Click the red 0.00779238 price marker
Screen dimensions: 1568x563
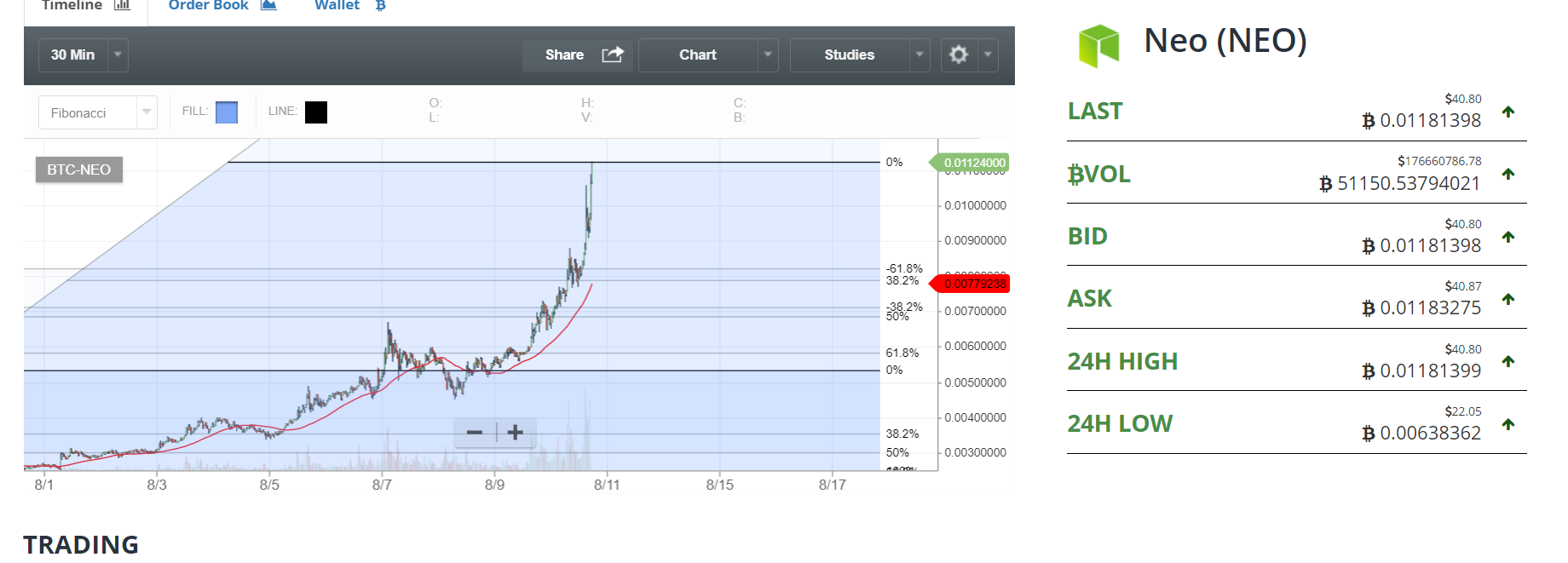(970, 284)
